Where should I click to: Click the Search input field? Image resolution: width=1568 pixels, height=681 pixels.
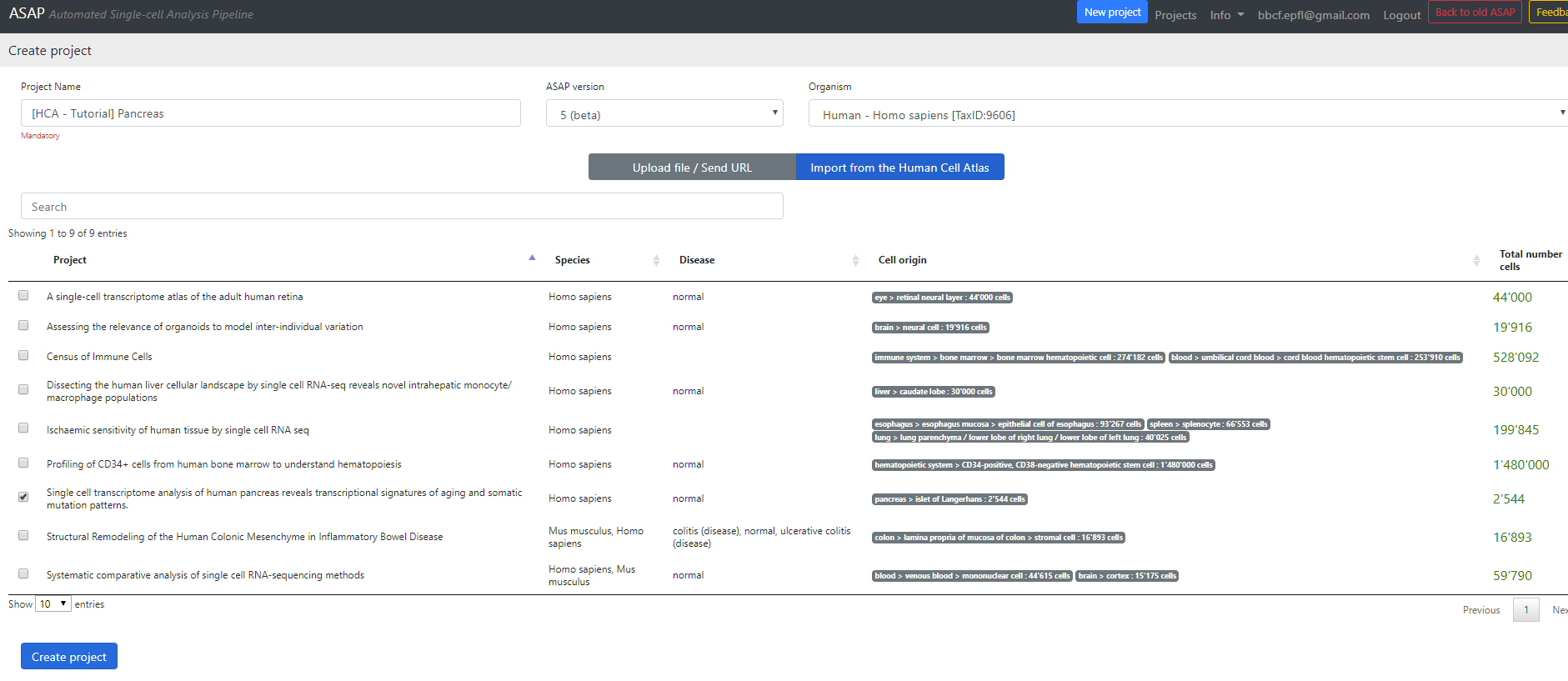401,207
